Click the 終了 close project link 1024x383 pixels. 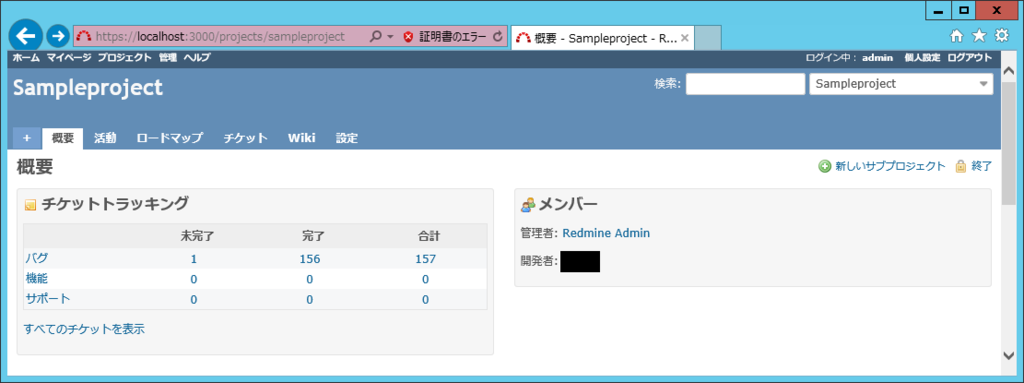(x=982, y=166)
